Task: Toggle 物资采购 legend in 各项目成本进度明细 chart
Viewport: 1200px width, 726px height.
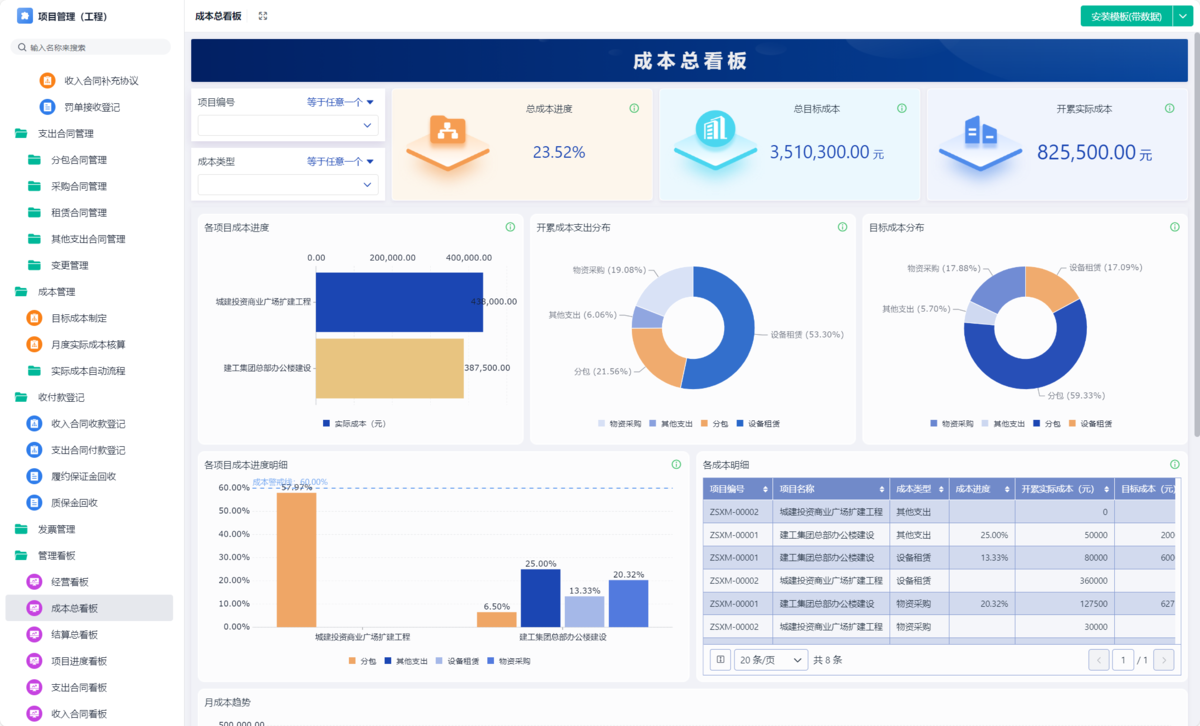Action: point(508,661)
